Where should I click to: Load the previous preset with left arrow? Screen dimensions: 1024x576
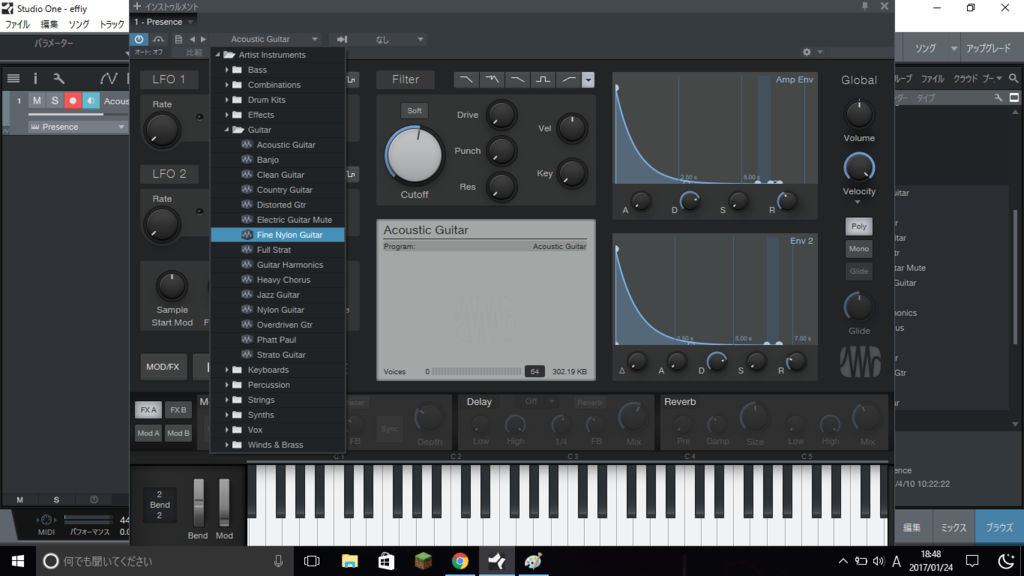click(x=192, y=39)
